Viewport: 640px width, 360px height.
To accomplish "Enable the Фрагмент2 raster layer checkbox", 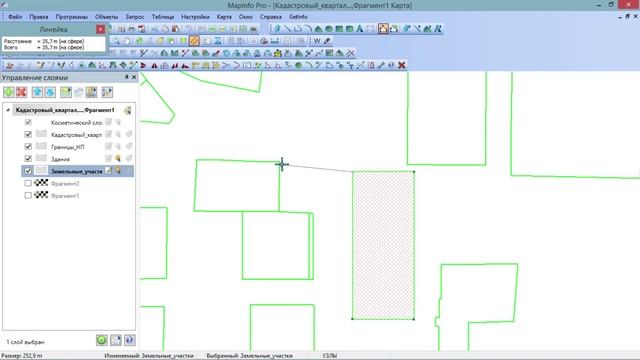I will click(28, 183).
